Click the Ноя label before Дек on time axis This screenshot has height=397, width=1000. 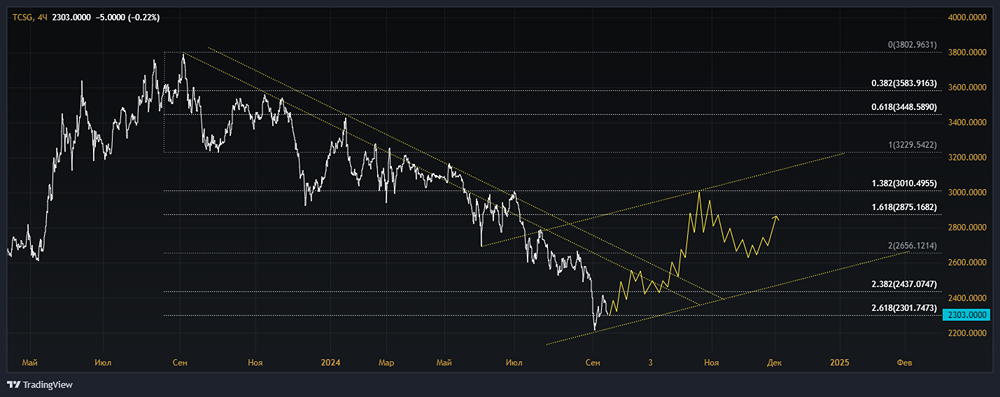pyautogui.click(x=712, y=363)
